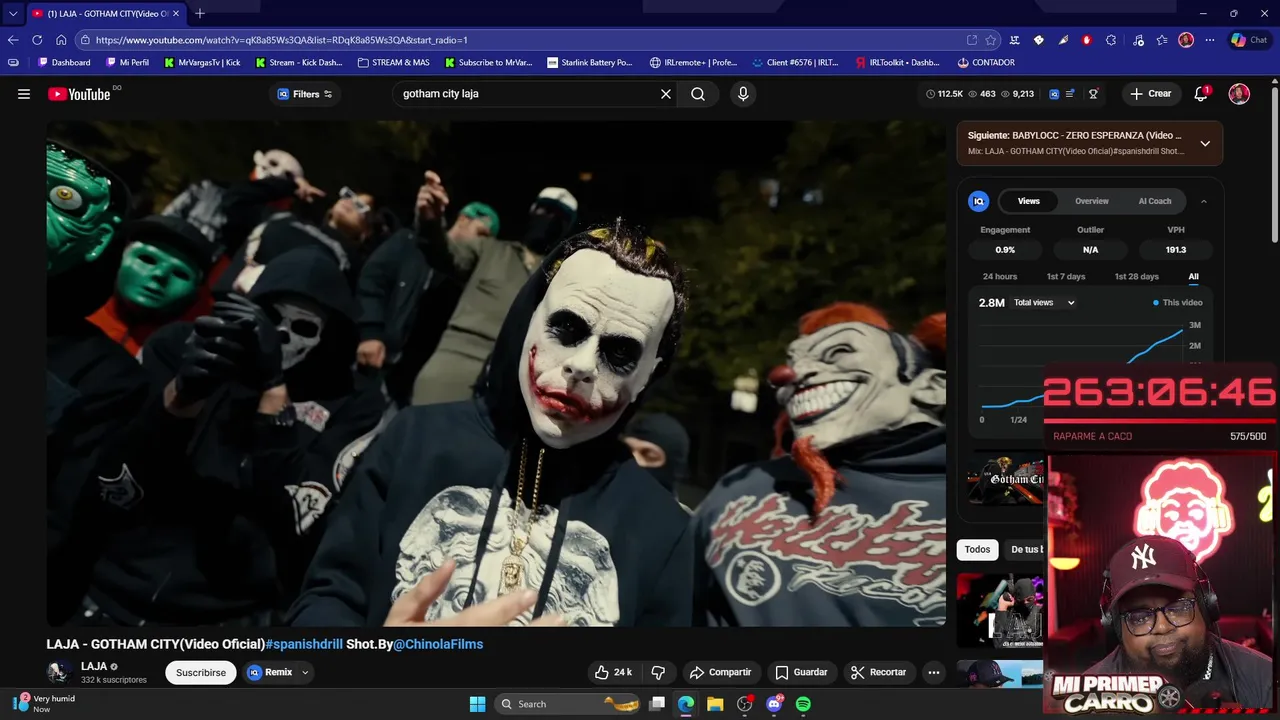
Task: Switch to vidIQ Views tab
Action: point(1028,201)
